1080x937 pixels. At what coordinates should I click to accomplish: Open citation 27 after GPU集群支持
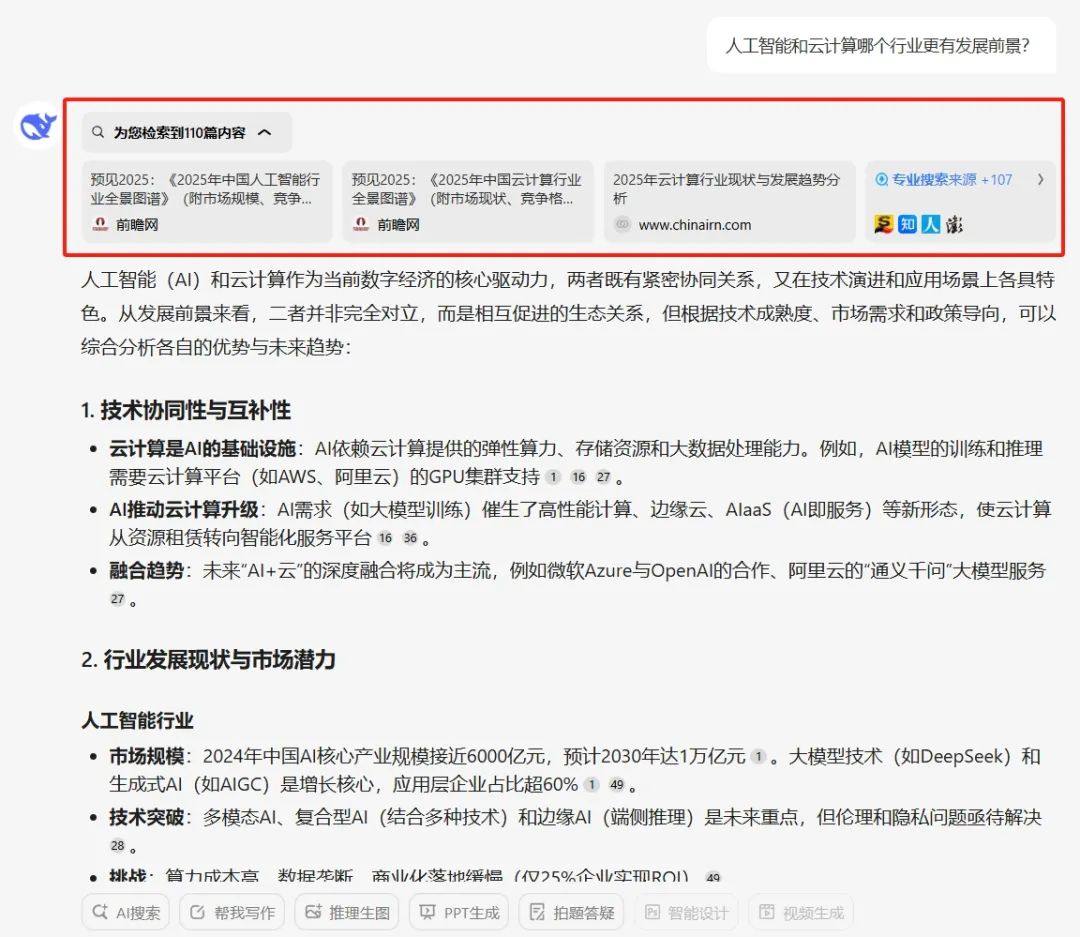(603, 477)
